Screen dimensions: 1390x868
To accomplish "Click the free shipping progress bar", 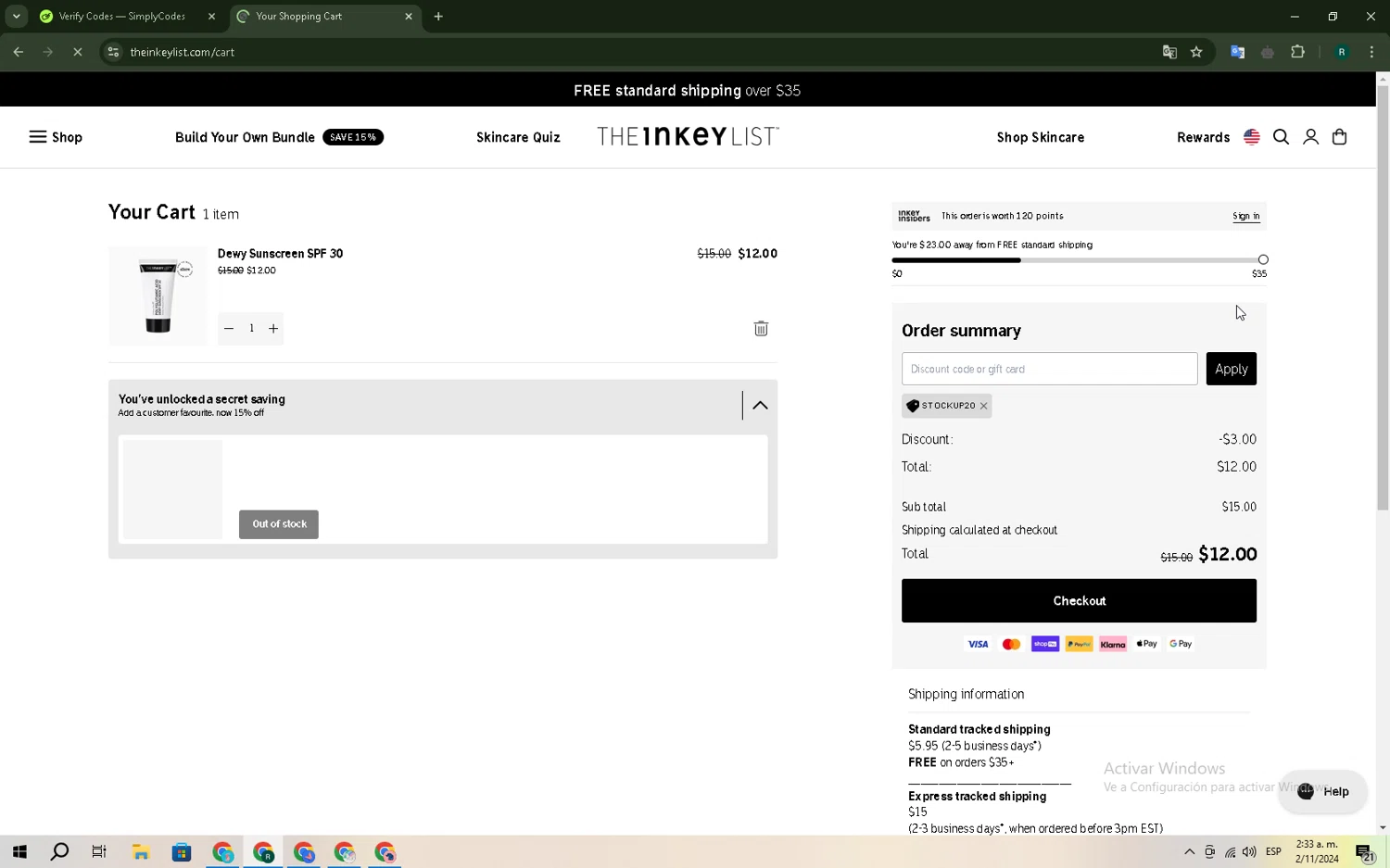I will click(x=1079, y=260).
